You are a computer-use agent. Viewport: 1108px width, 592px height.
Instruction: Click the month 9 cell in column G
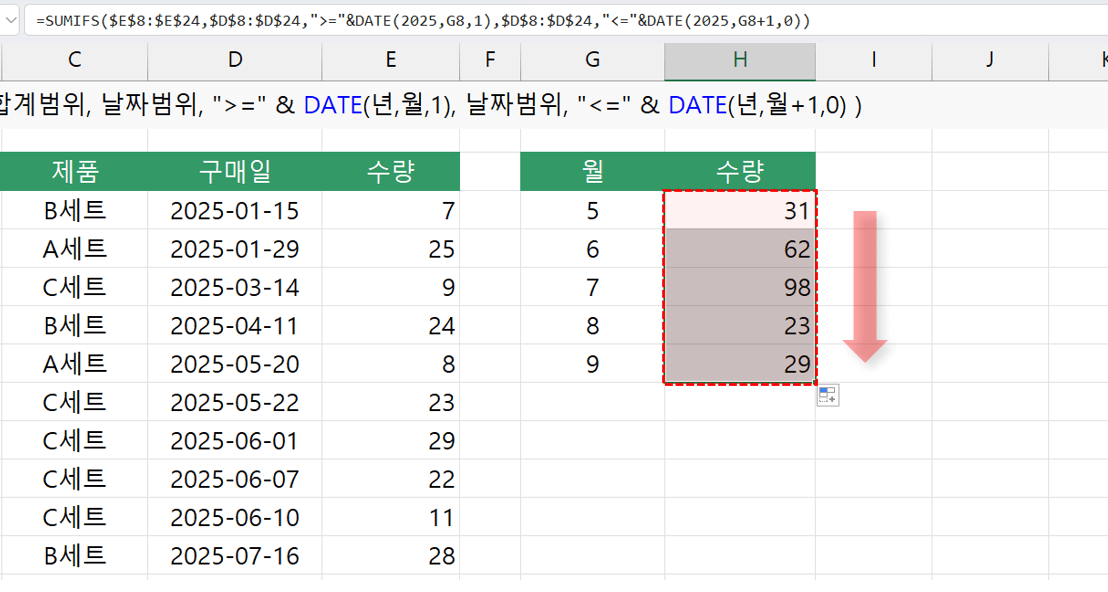[x=592, y=364]
